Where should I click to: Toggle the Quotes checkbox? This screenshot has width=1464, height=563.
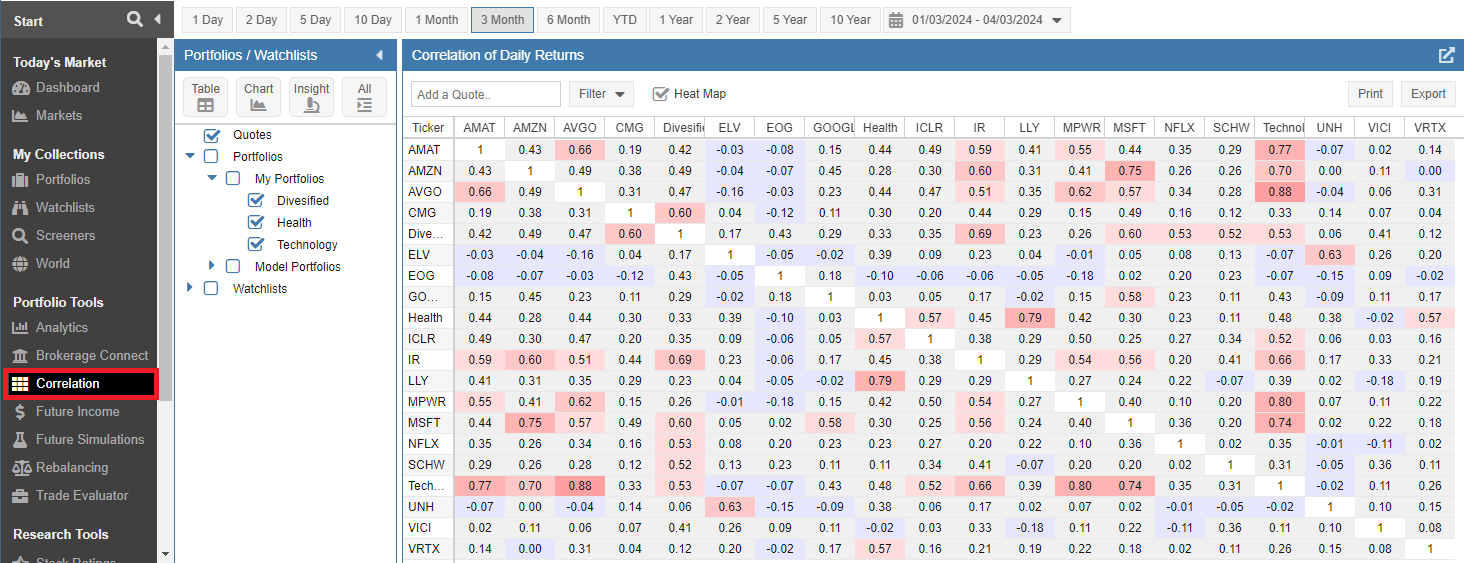pyautogui.click(x=211, y=135)
